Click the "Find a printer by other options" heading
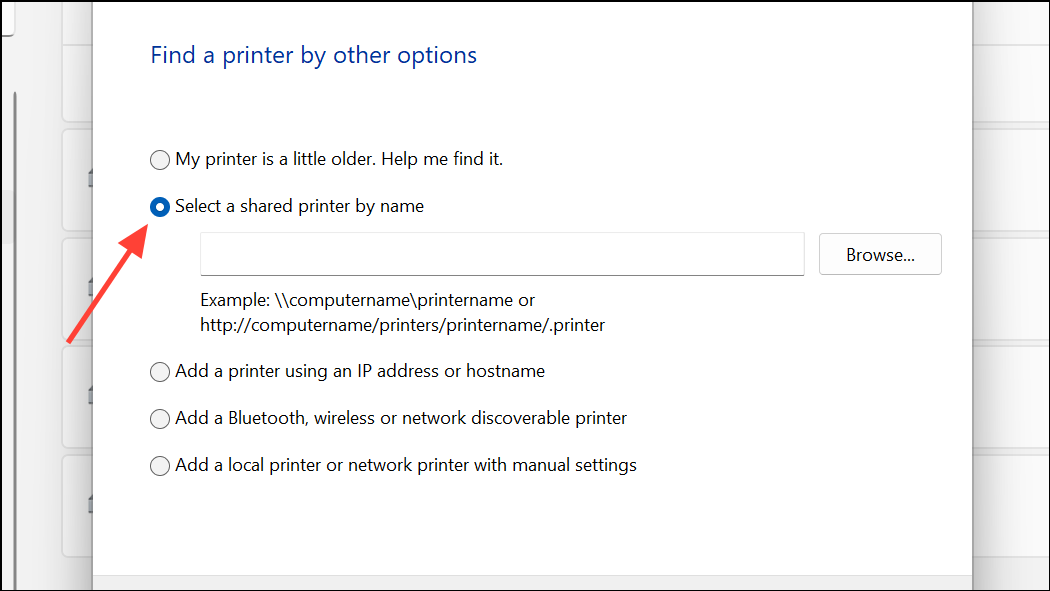The height and width of the screenshot is (591, 1050). click(313, 55)
